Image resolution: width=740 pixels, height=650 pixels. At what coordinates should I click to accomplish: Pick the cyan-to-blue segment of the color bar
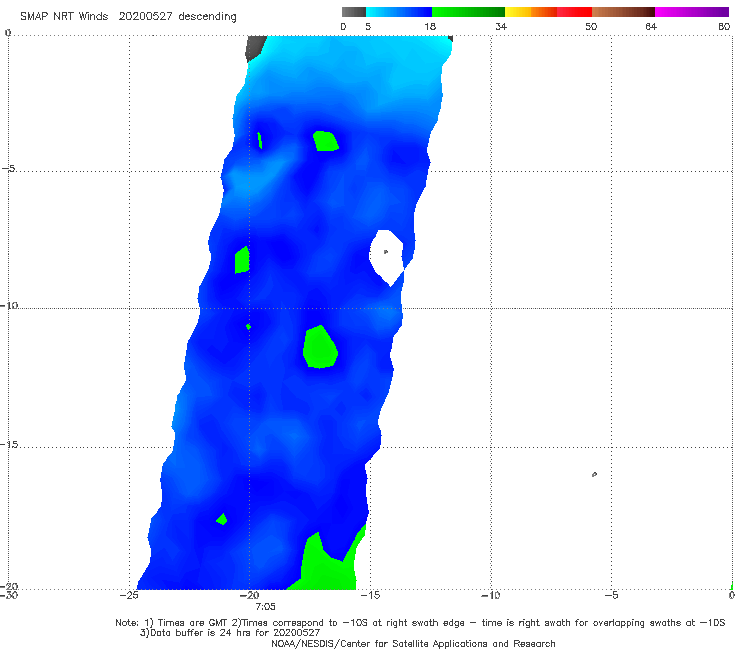click(399, 12)
